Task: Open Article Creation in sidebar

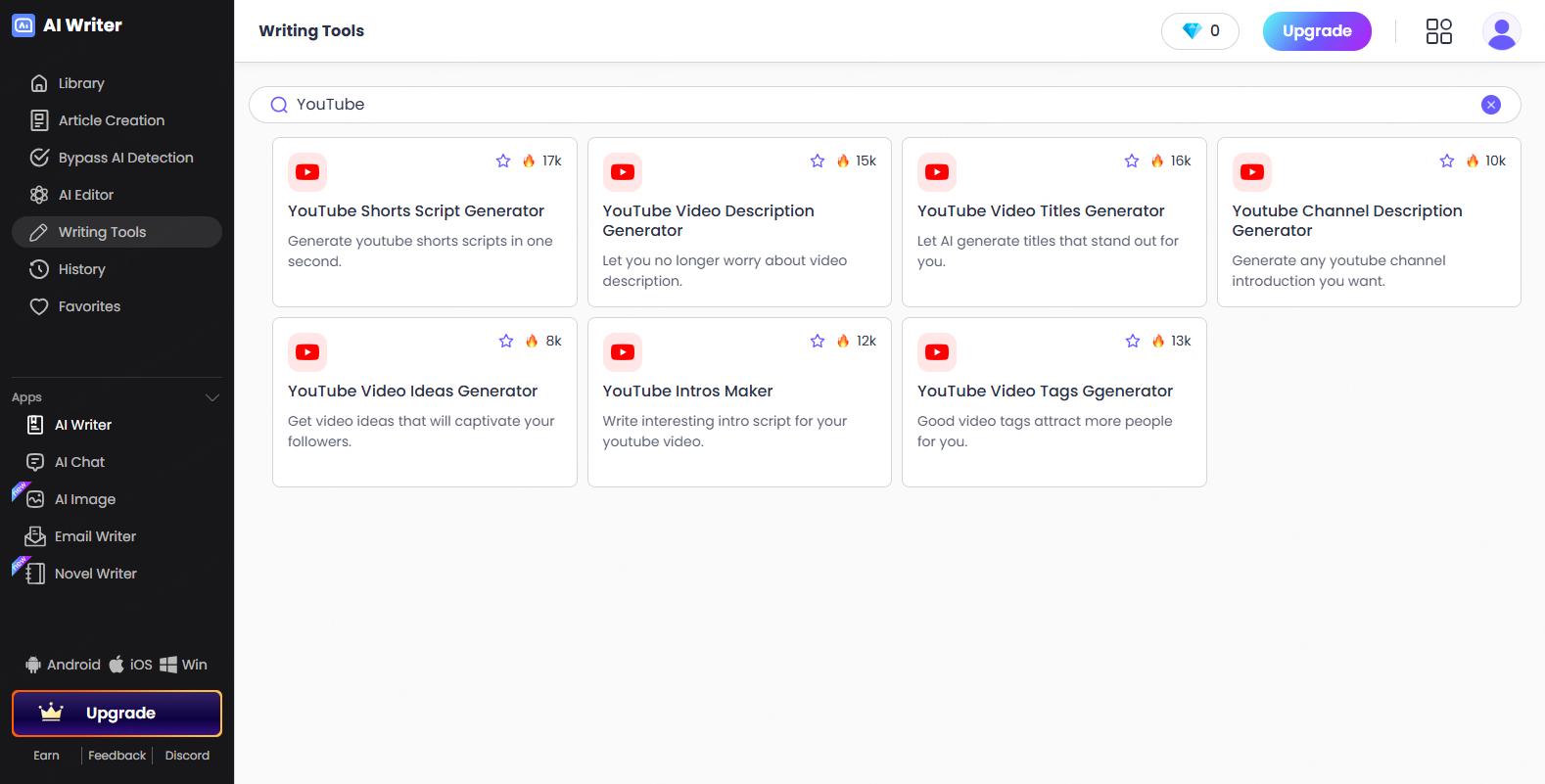Action: 117,120
